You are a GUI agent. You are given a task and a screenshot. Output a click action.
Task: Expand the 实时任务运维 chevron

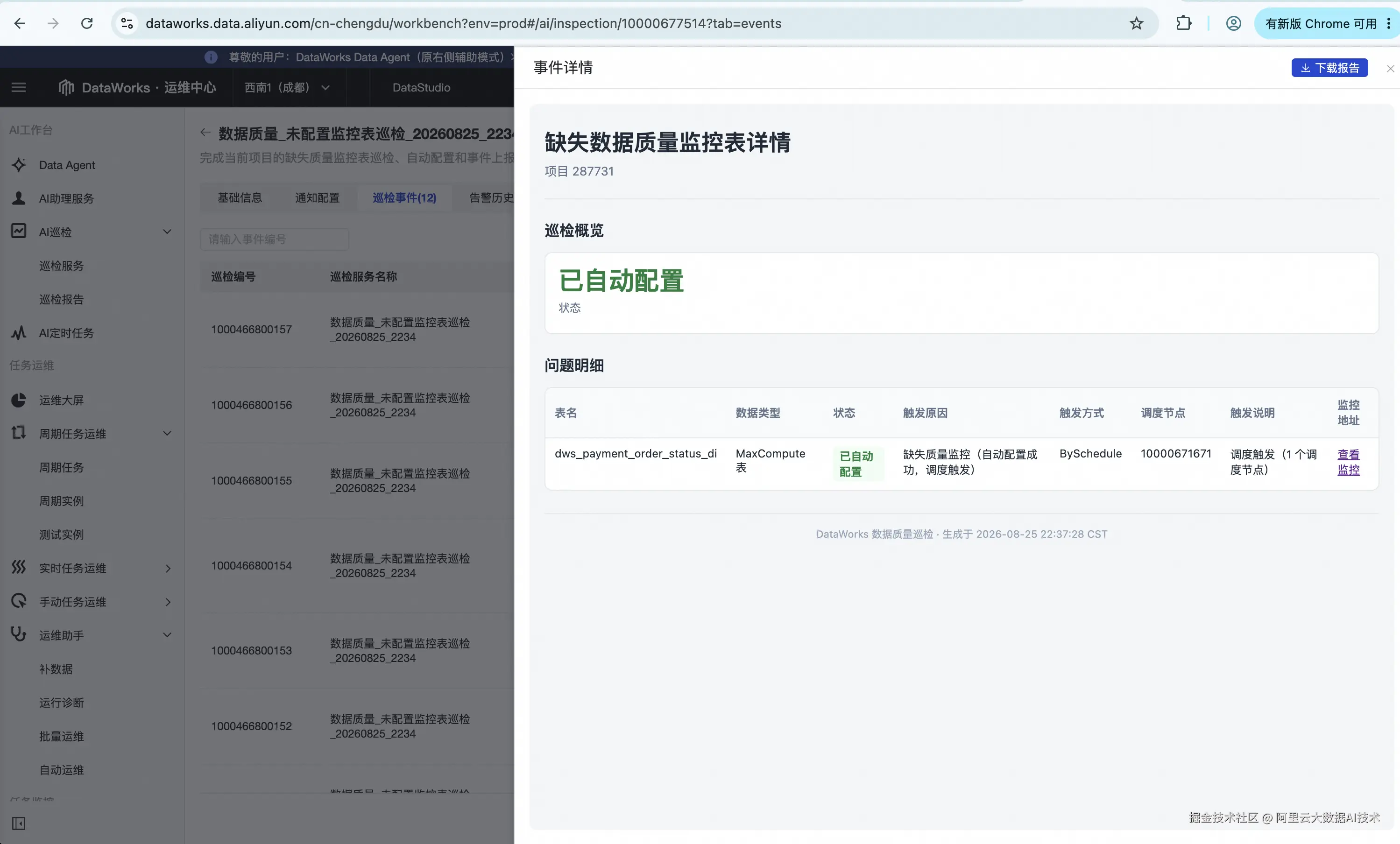click(x=168, y=568)
